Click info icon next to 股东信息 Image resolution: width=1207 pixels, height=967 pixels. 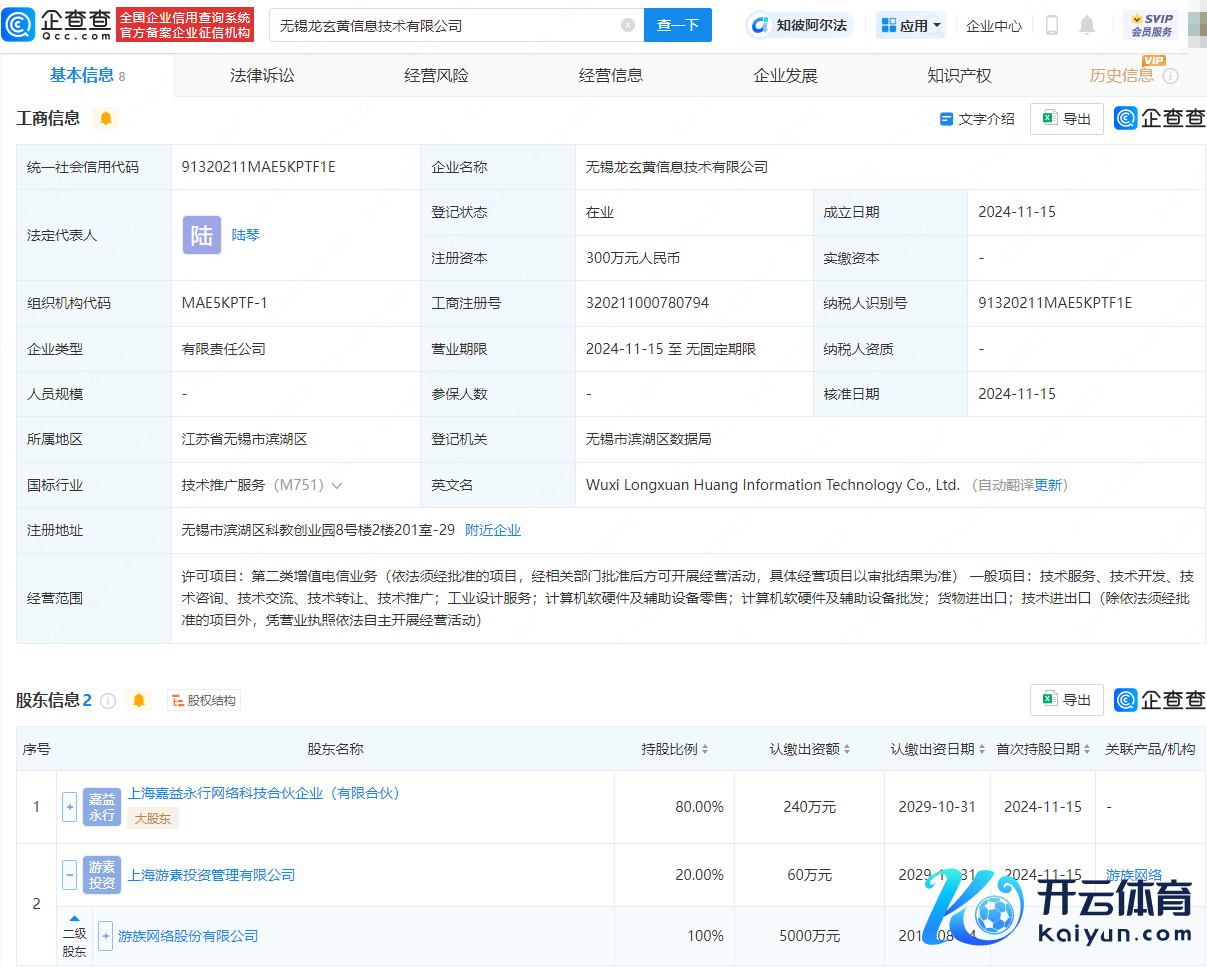(x=108, y=701)
